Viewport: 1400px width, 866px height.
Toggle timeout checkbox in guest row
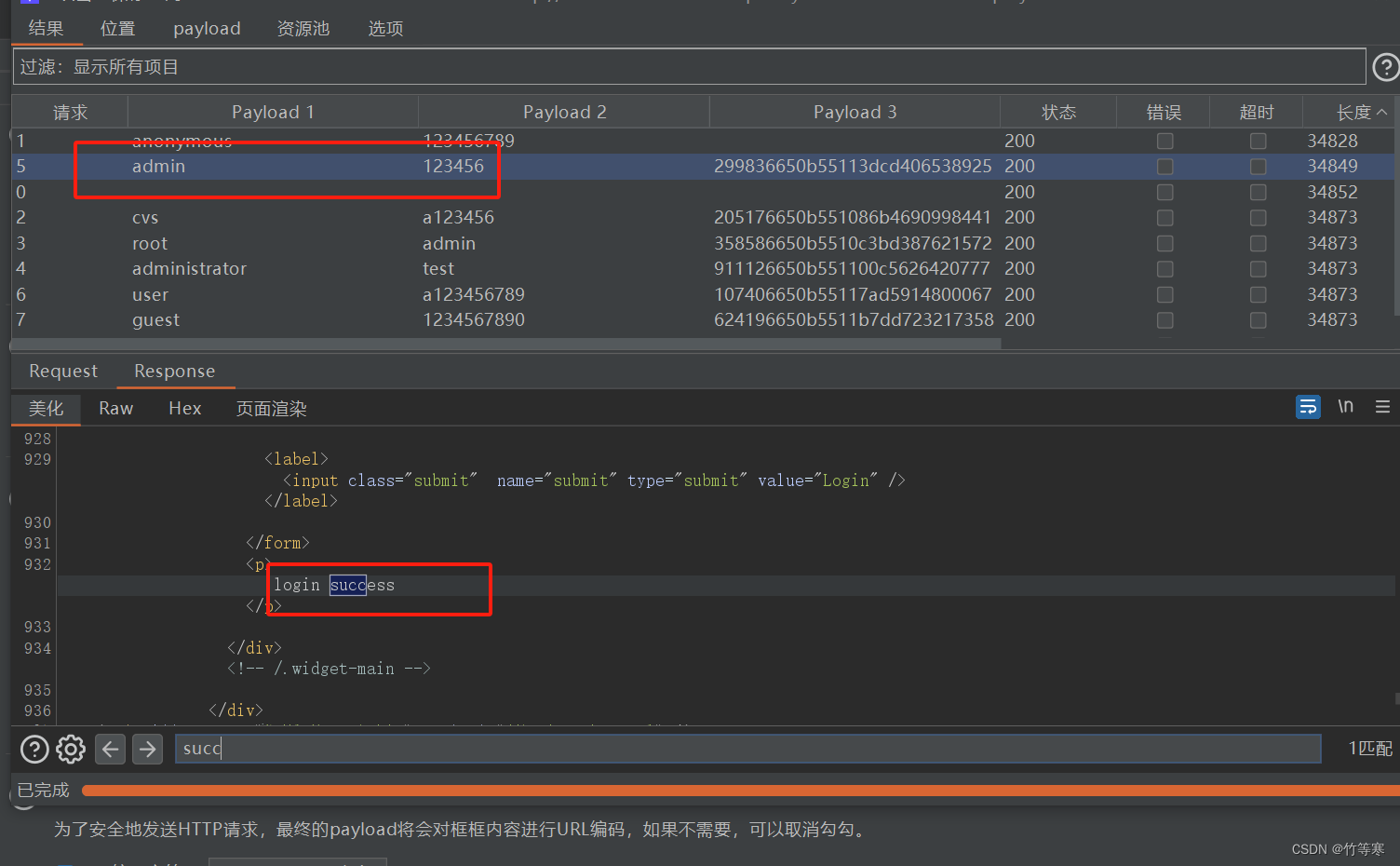point(1258,320)
